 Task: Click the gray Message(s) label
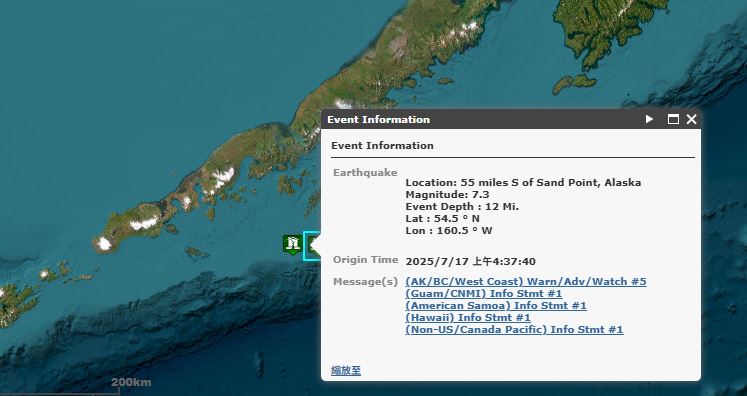coord(365,282)
